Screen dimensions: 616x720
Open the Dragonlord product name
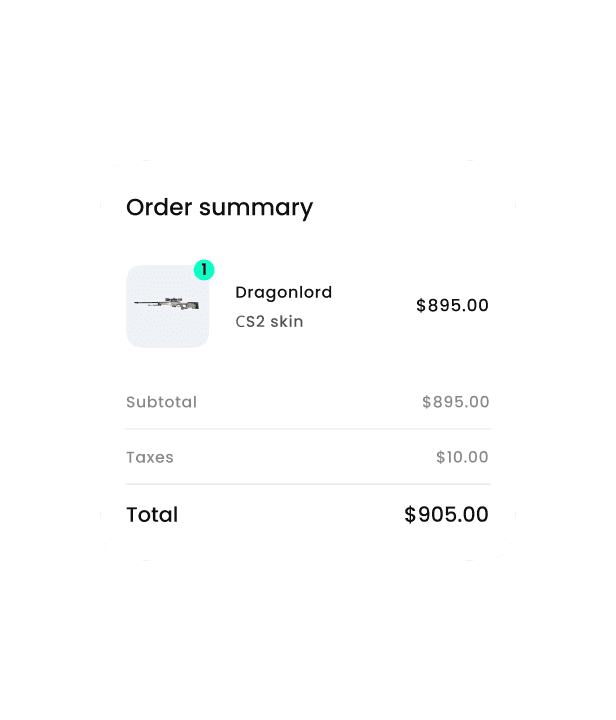click(283, 292)
